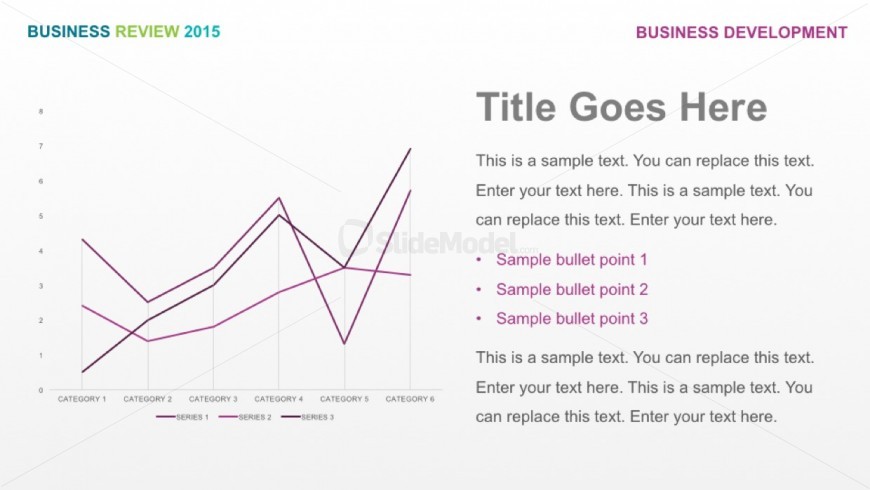Select the Business Development heading
The image size is (870, 490).
(741, 32)
